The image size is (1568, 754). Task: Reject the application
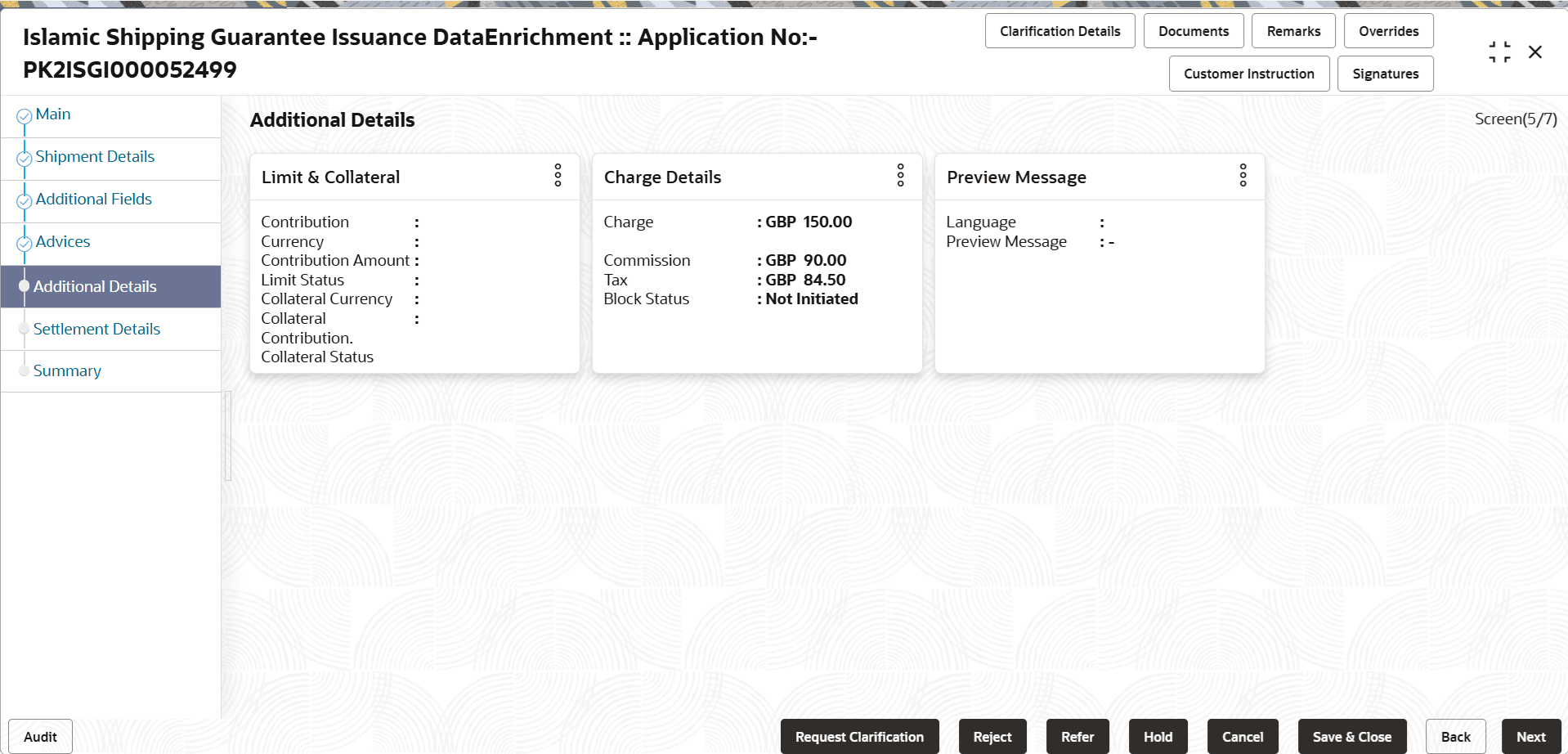992,737
